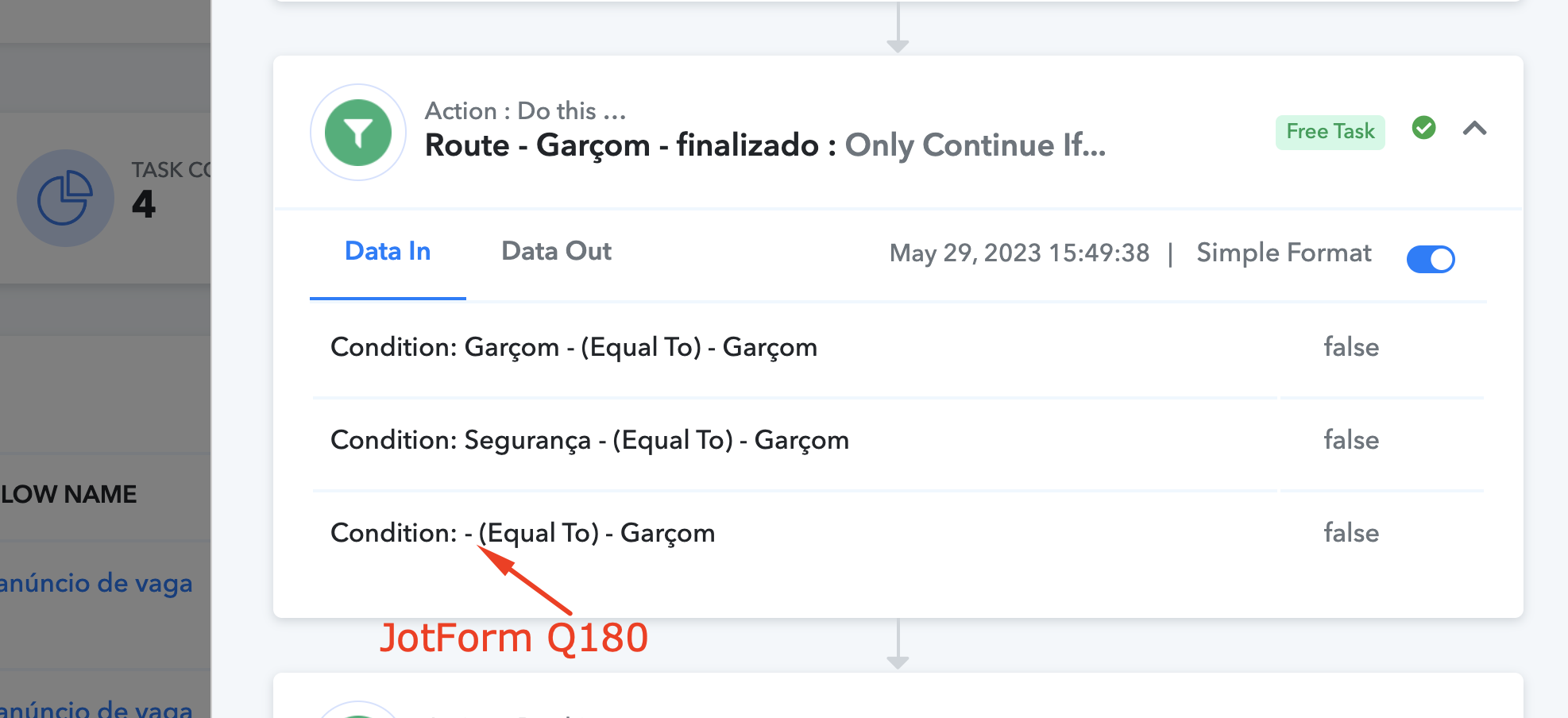Click the empty Equal To Garçom condition

point(523,533)
